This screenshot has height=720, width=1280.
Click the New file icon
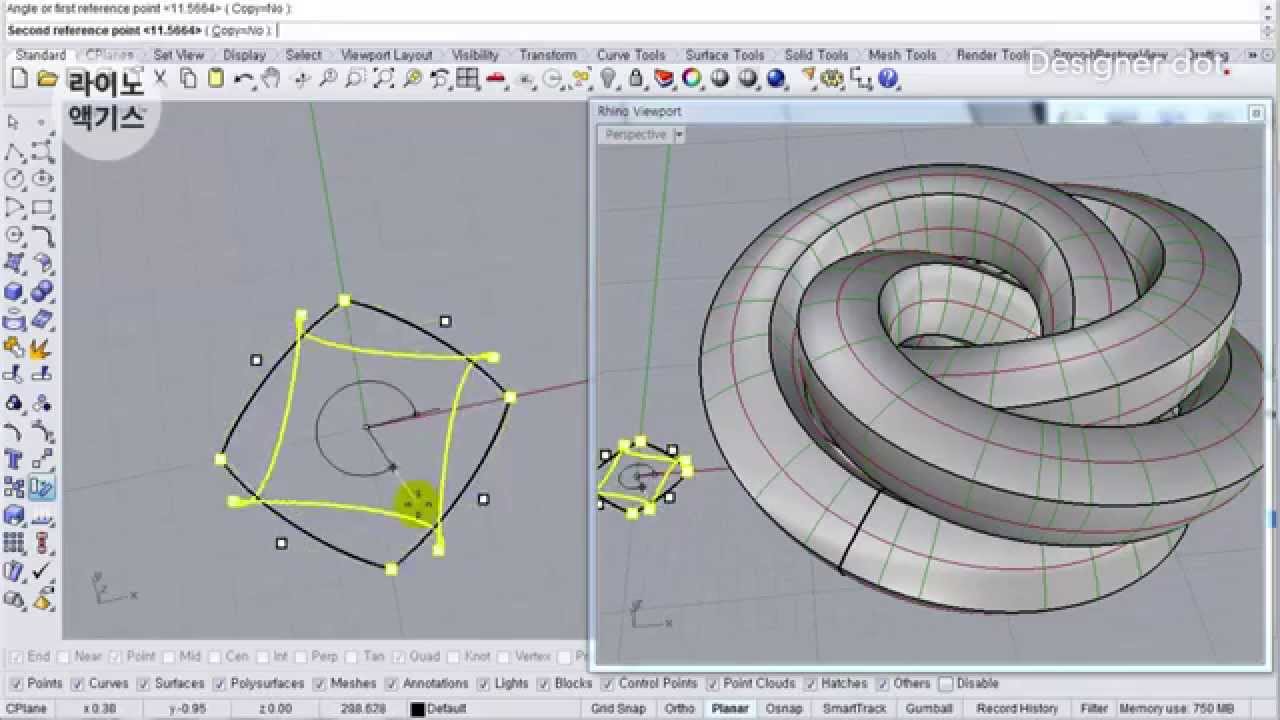click(x=19, y=79)
